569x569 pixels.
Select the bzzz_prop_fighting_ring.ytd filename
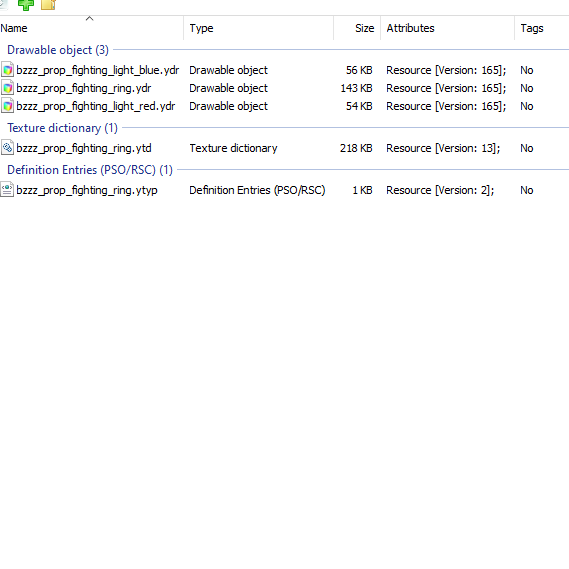[x=84, y=148]
